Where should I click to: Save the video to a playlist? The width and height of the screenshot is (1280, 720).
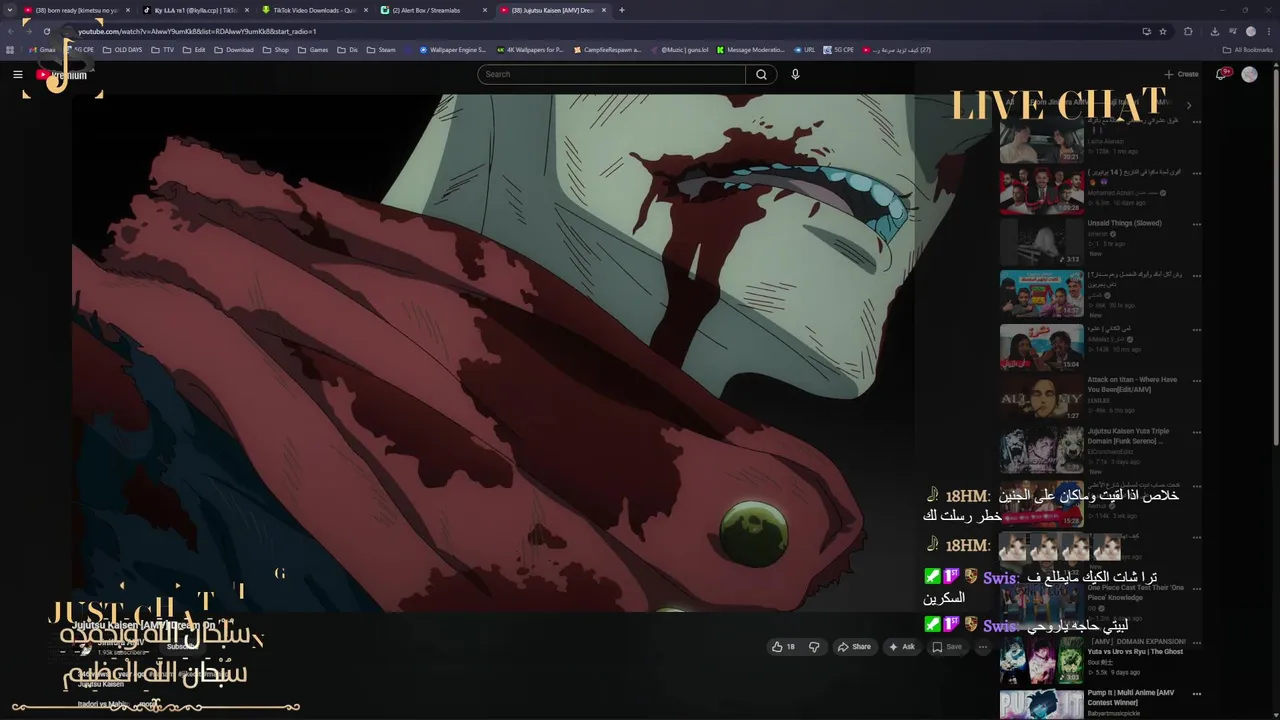click(946, 647)
